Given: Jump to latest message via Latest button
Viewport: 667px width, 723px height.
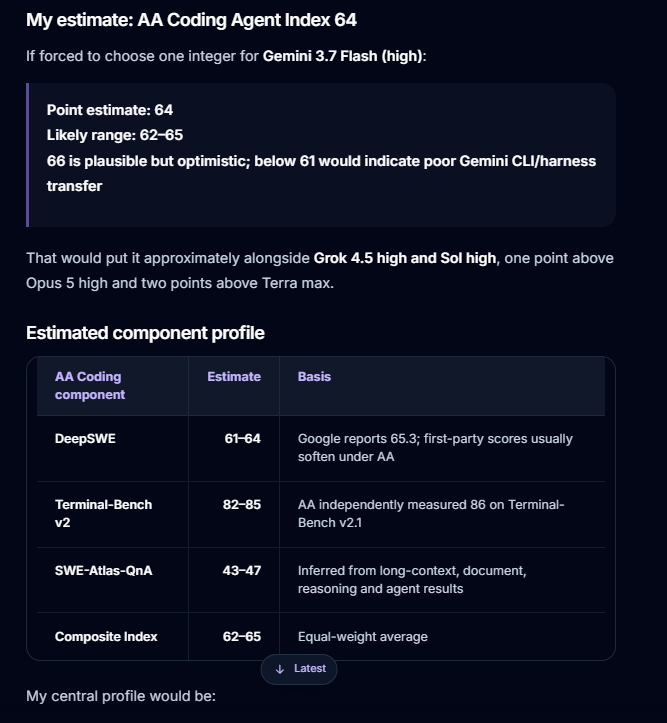Looking at the screenshot, I should [299, 669].
